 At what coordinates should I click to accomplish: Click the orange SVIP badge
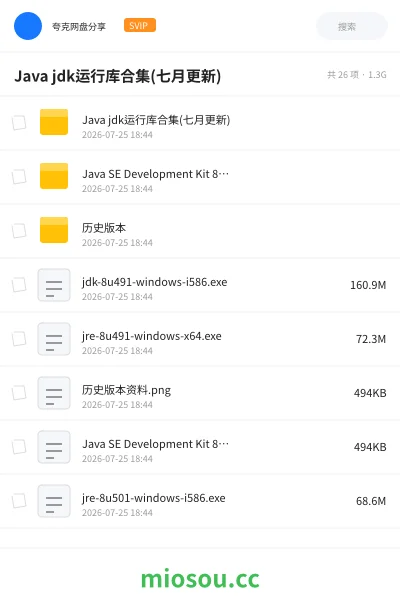pos(140,25)
